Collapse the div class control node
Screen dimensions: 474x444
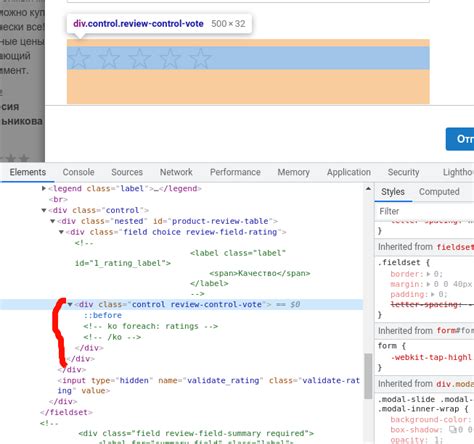tap(44, 210)
